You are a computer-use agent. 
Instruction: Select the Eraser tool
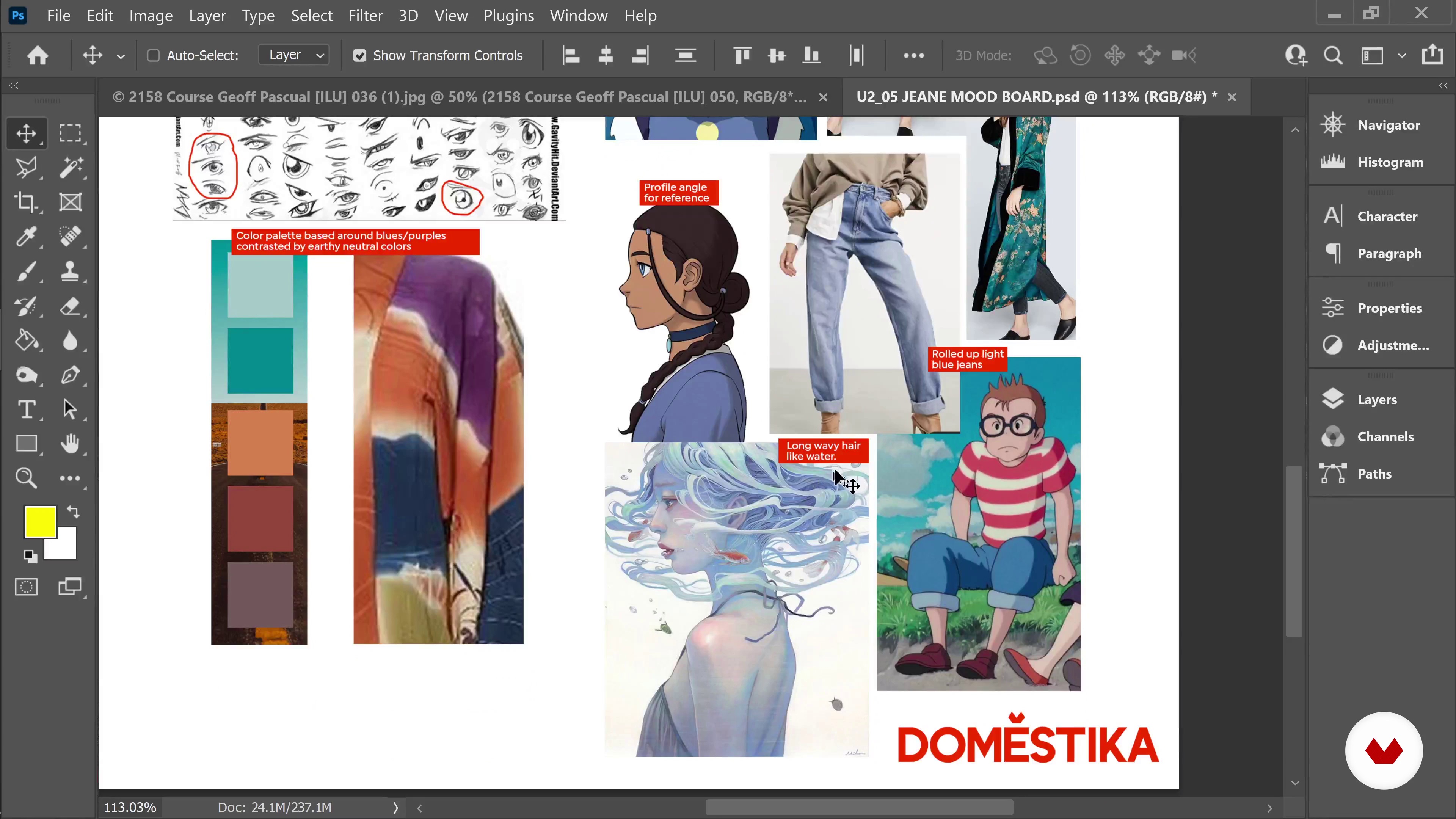tap(70, 306)
